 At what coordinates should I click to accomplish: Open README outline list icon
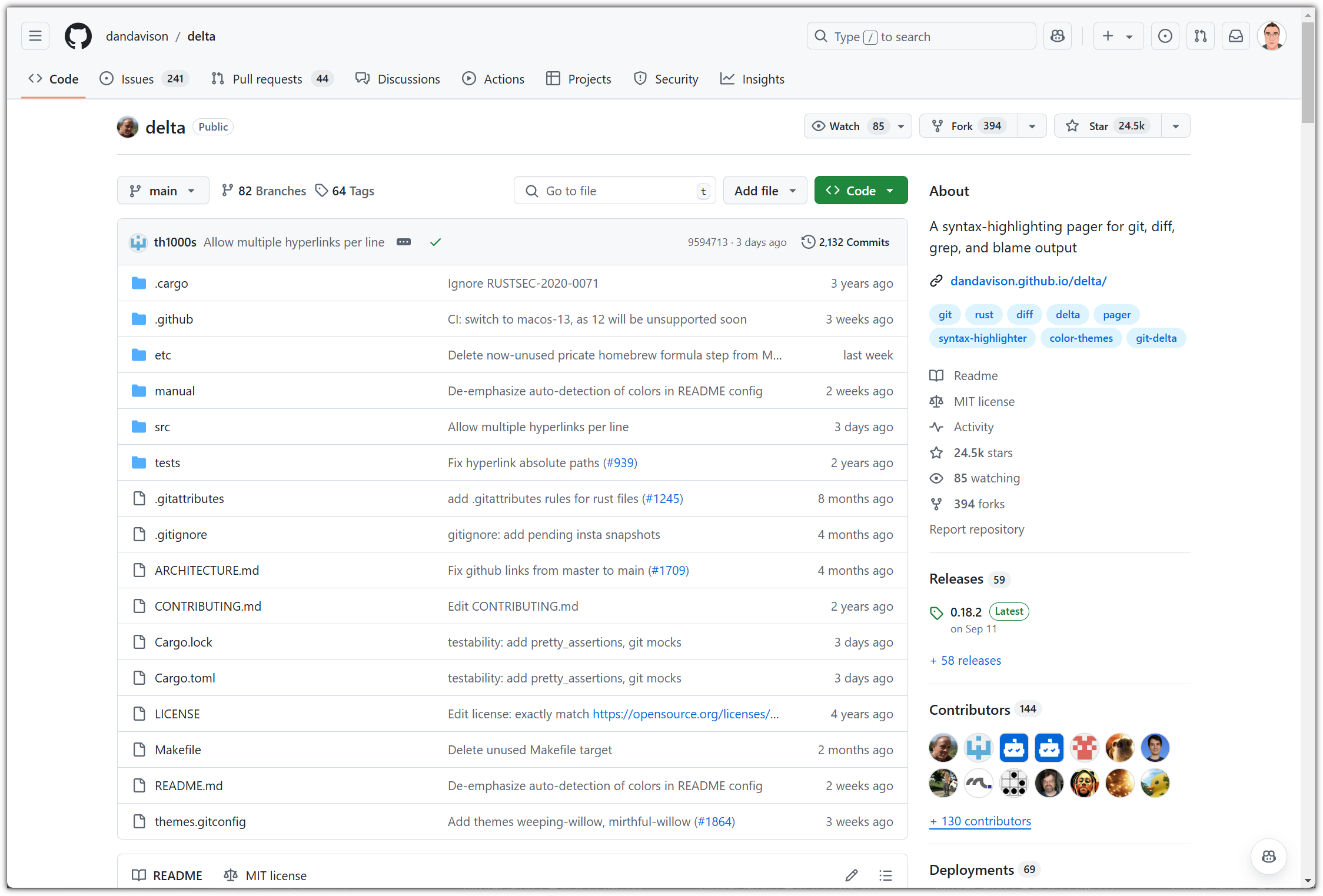pyautogui.click(x=886, y=875)
